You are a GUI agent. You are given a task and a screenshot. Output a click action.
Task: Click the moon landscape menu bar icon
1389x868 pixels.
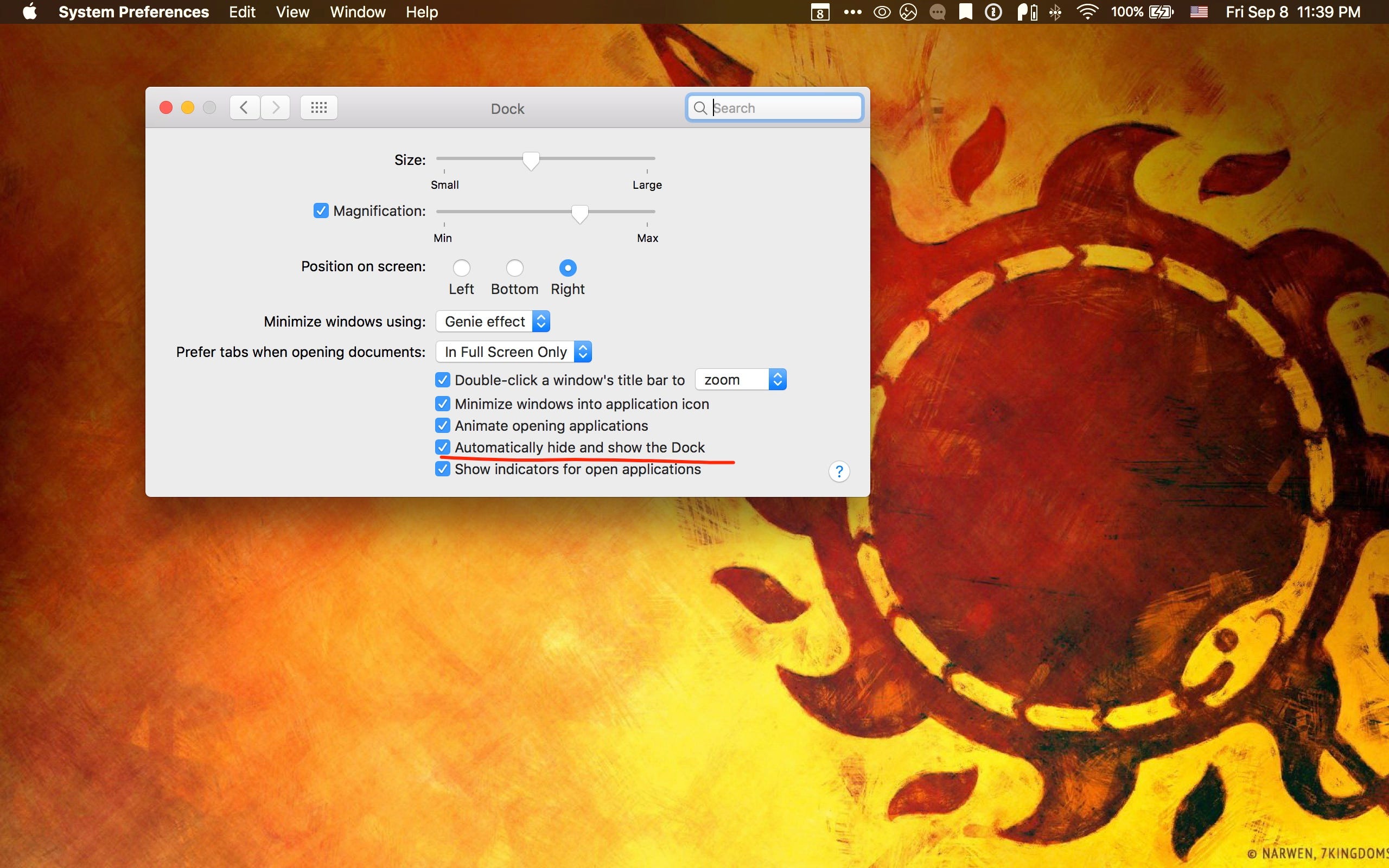pyautogui.click(x=908, y=12)
